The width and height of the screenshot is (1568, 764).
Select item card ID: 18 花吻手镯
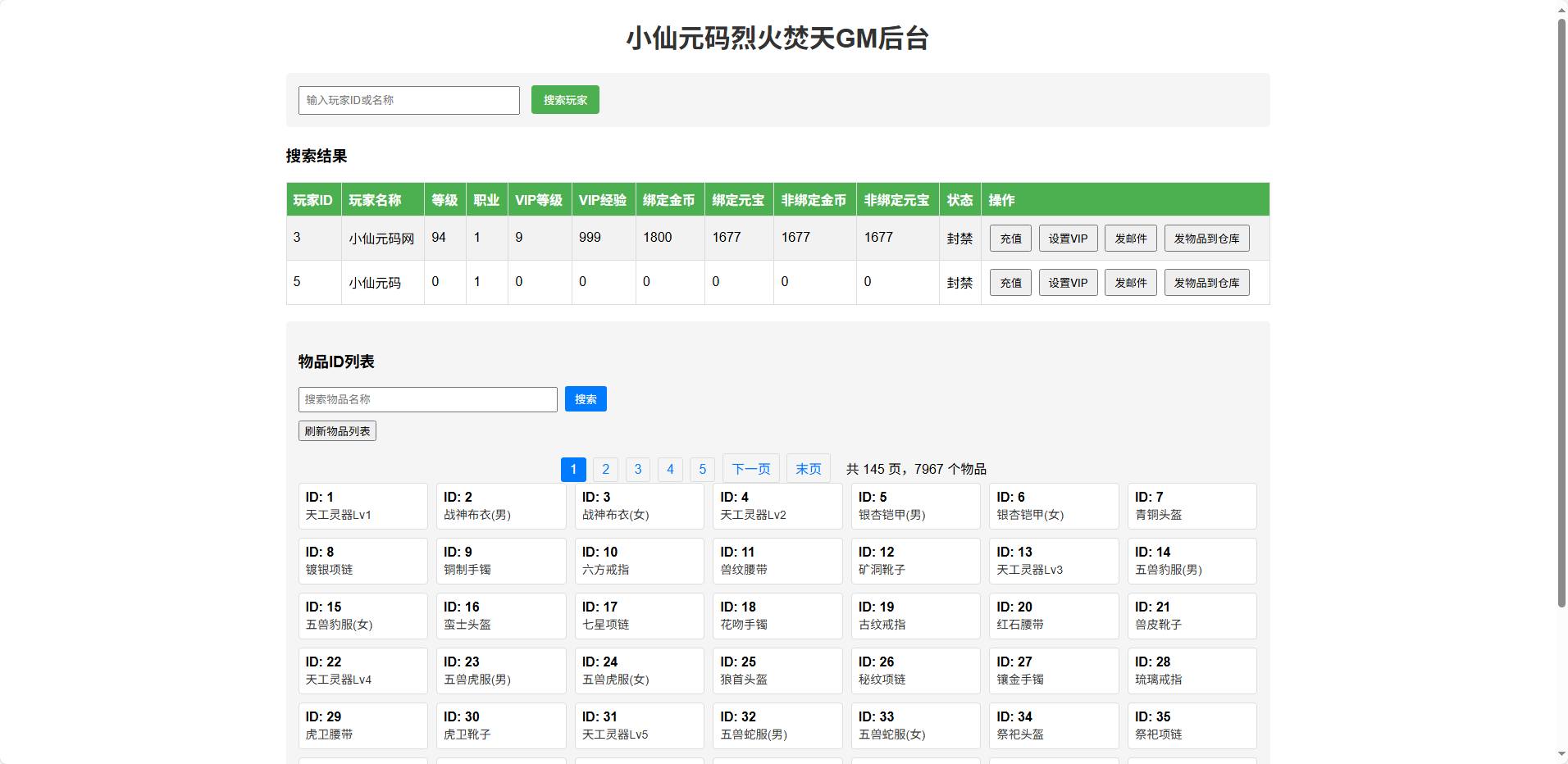pos(777,616)
